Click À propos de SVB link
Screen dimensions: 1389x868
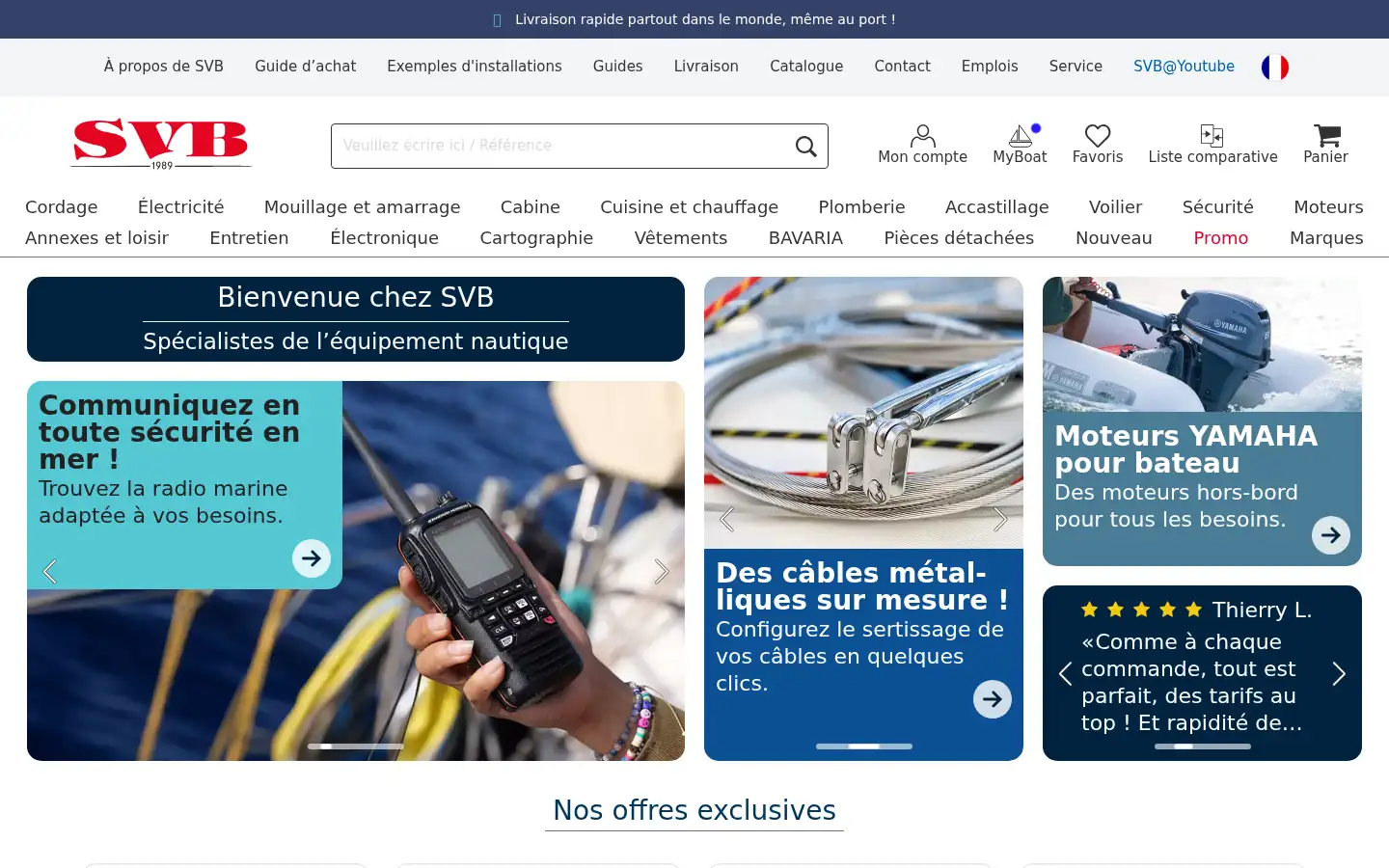(x=164, y=67)
